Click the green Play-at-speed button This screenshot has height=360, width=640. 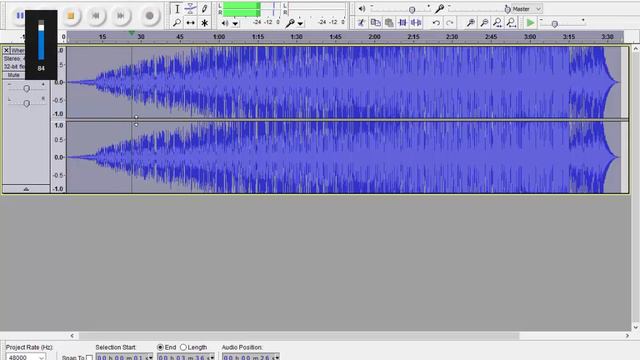tap(530, 23)
